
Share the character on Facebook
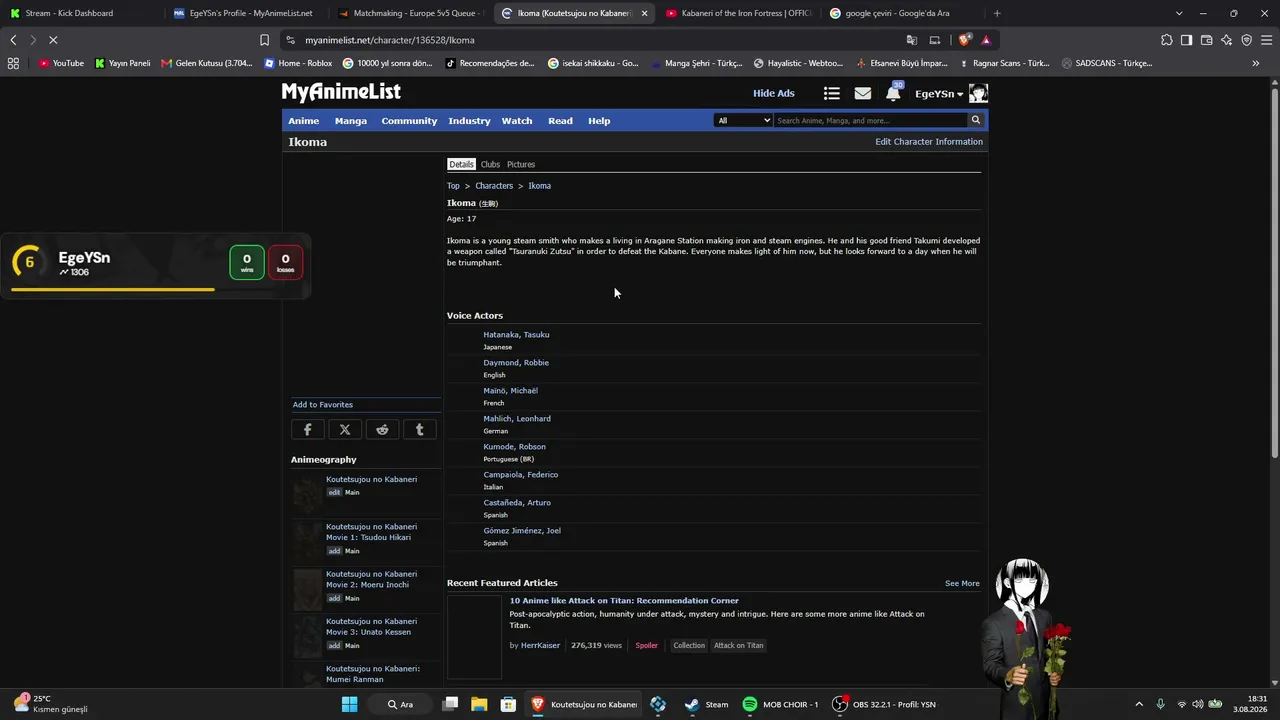(308, 430)
